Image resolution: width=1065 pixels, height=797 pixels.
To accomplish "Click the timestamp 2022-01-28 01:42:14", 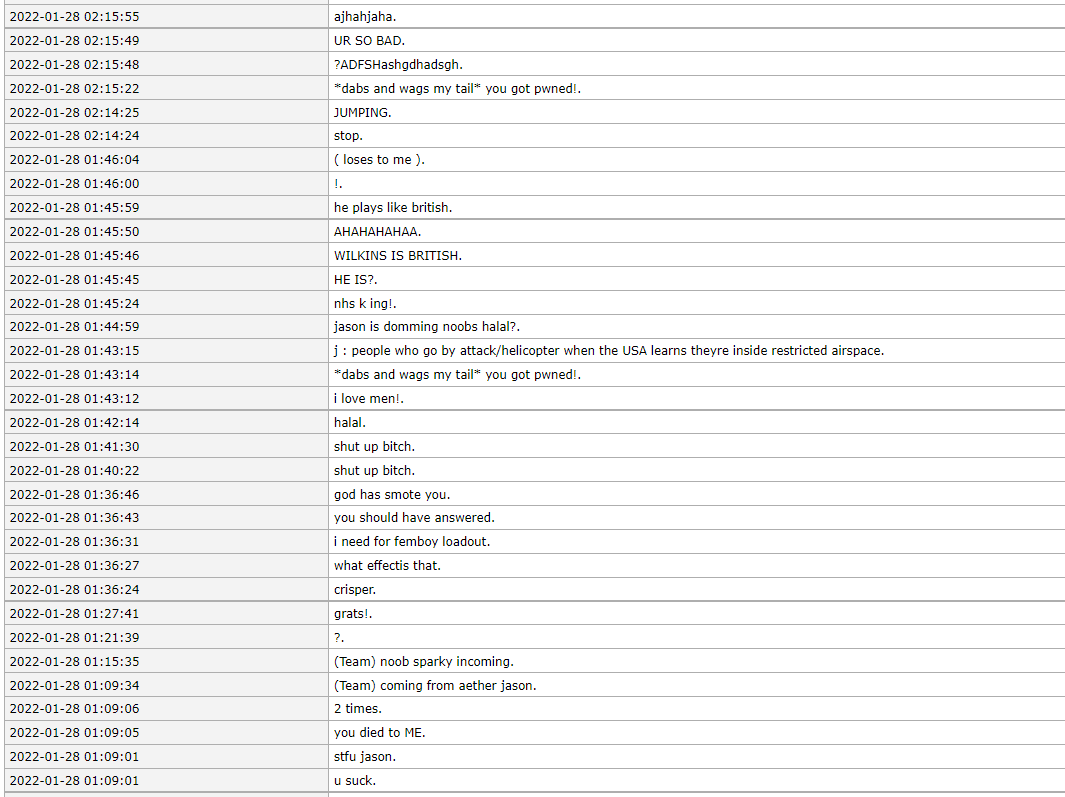I will 74,423.
